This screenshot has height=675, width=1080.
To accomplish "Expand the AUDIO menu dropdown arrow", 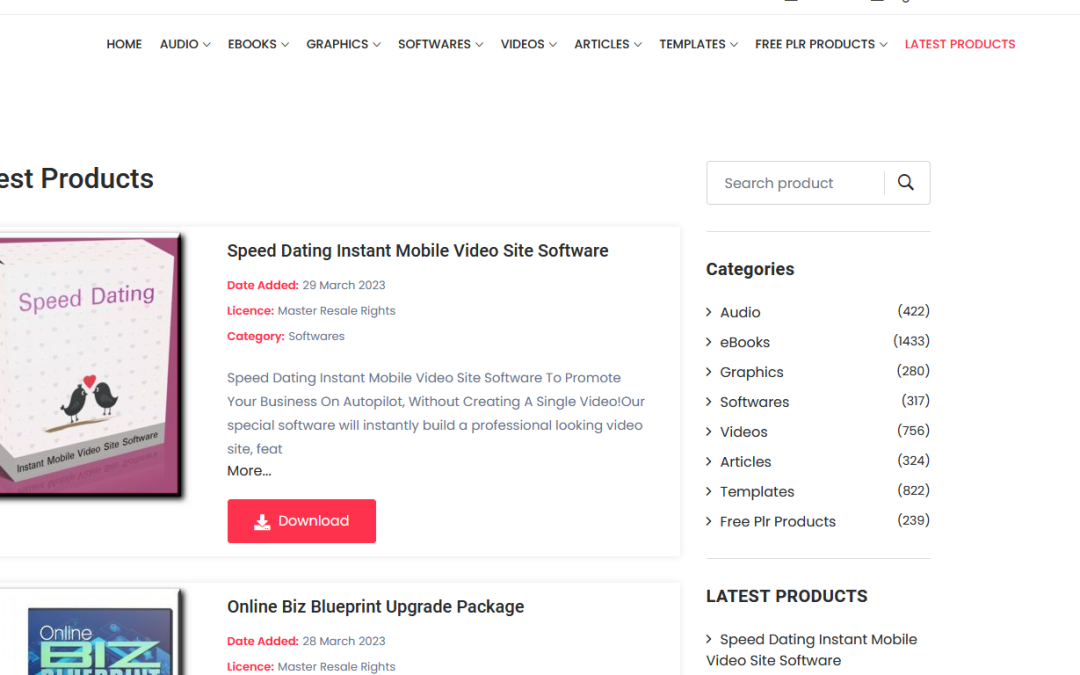I will pyautogui.click(x=207, y=45).
